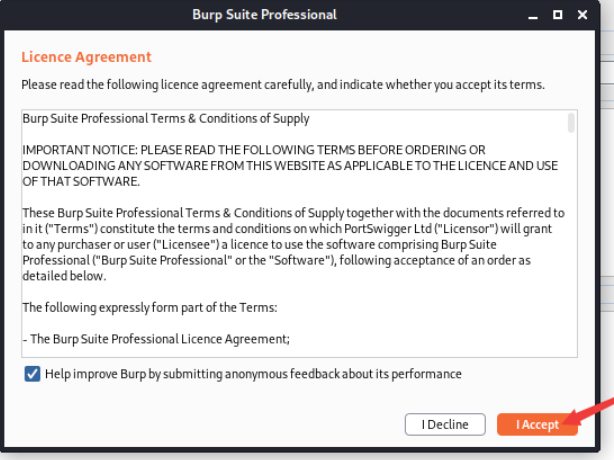Click the 'Terms & Conditions of Supply' first line
The width and height of the screenshot is (614, 460).
(x=166, y=118)
